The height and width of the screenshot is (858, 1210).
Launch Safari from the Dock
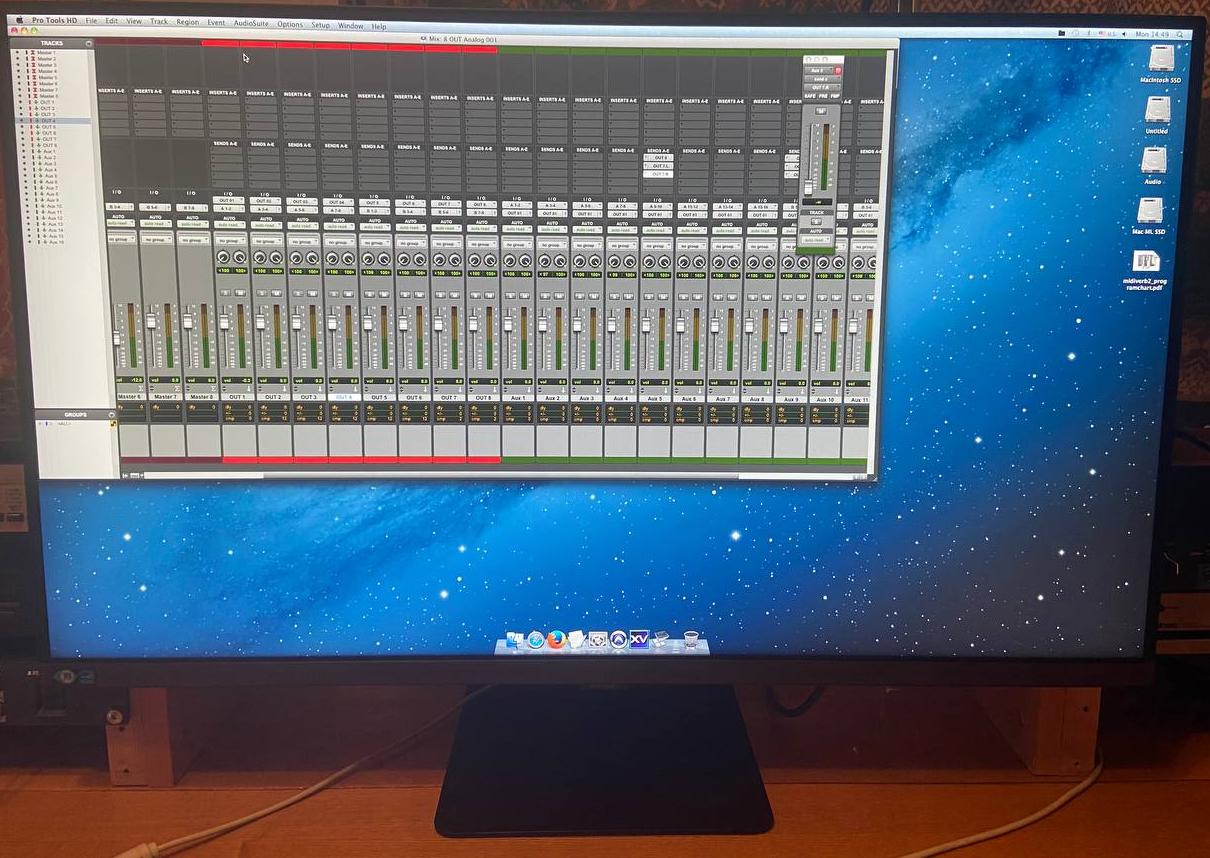[x=536, y=639]
